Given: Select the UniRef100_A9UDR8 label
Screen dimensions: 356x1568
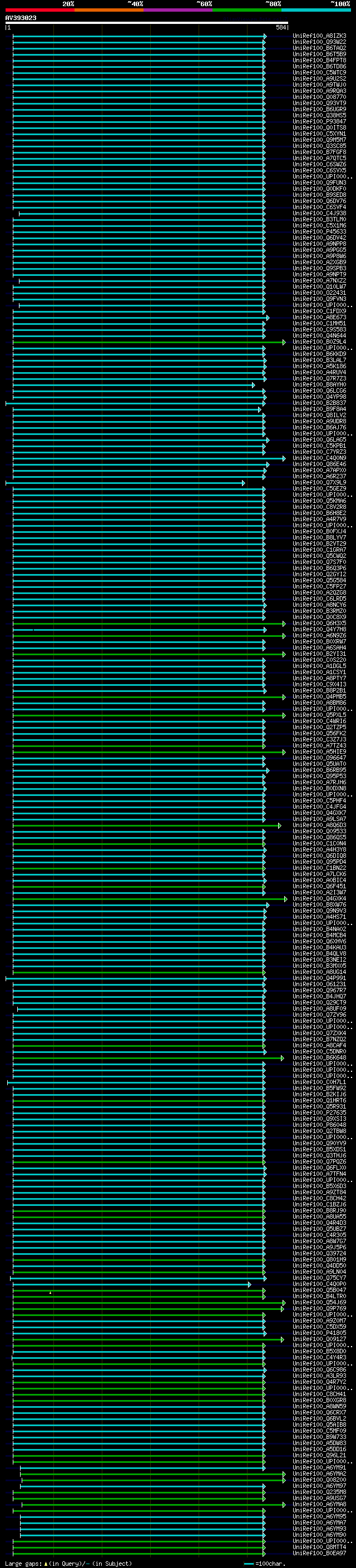Looking at the screenshot, I should click(x=319, y=421).
